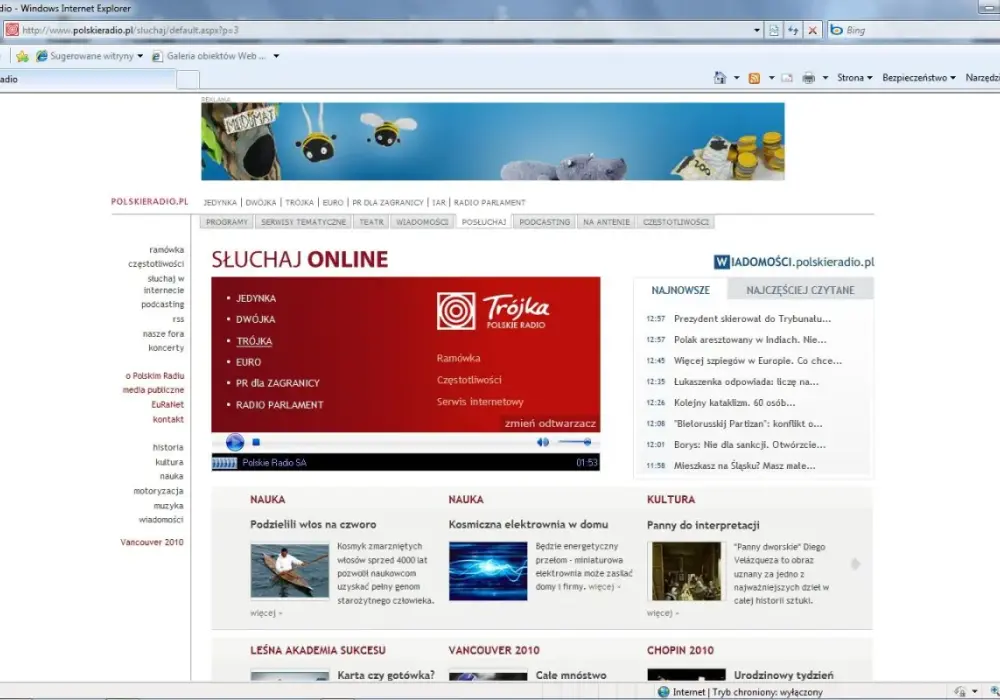1000x700 pixels.
Task: Open a new blank browser tab
Action: point(188,80)
